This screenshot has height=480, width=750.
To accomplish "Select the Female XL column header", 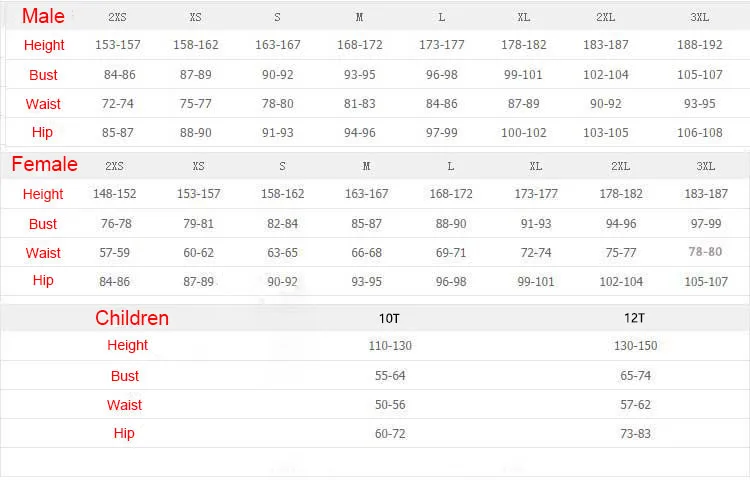I will [536, 166].
